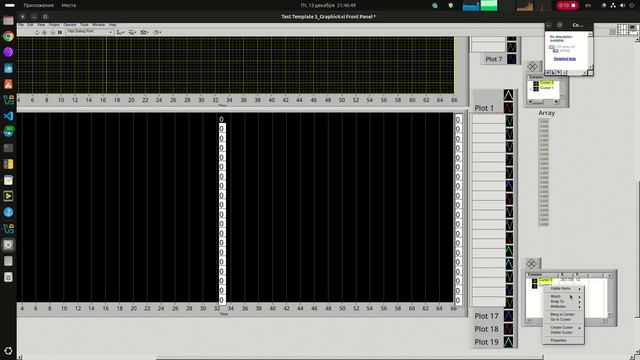Click the Pause toolbar button
Viewport: 640px width, 360px height.
pyautogui.click(x=60, y=32)
